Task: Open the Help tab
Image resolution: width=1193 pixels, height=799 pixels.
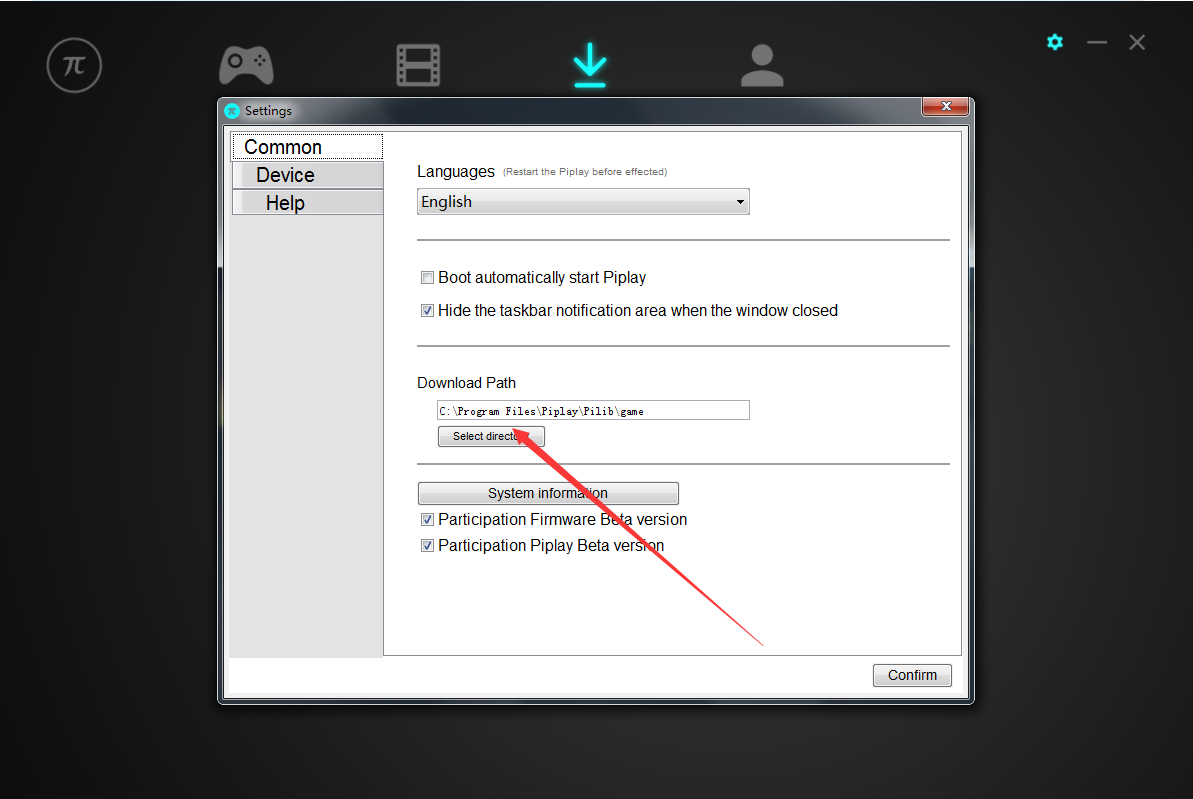Action: click(x=307, y=203)
